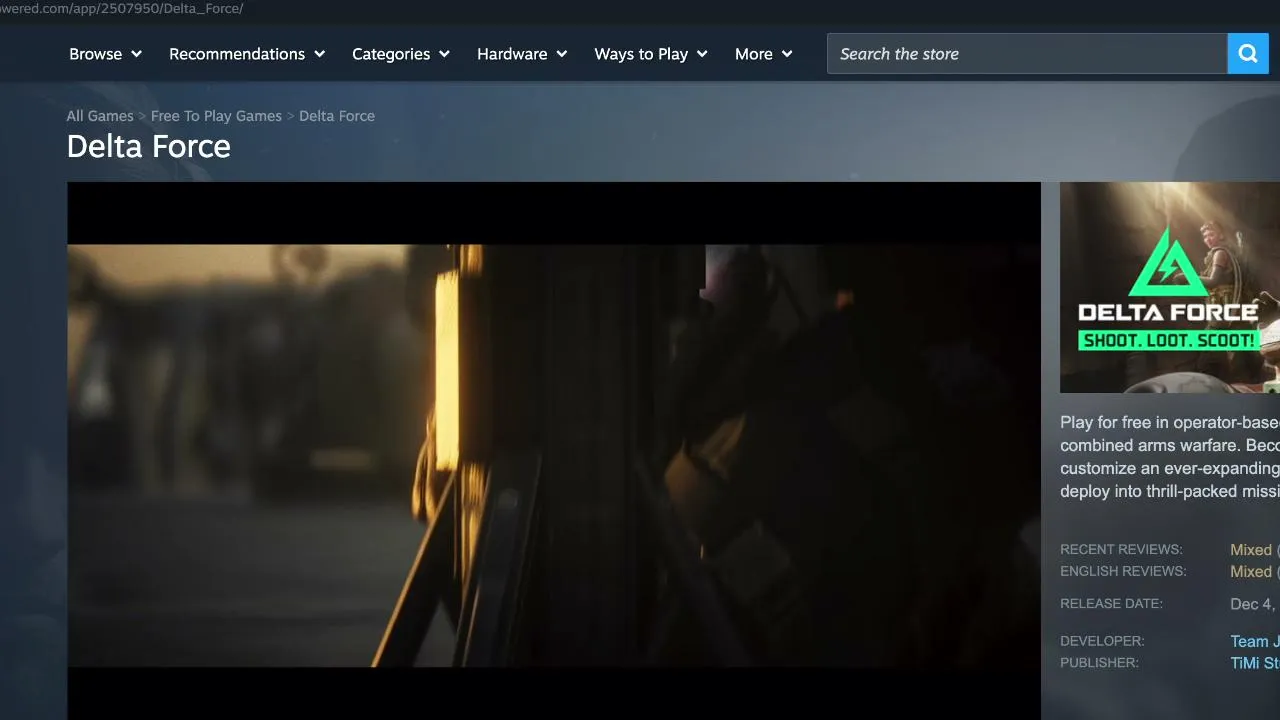This screenshot has height=720, width=1280.
Task: Expand the More dropdown chevron
Action: pos(787,54)
